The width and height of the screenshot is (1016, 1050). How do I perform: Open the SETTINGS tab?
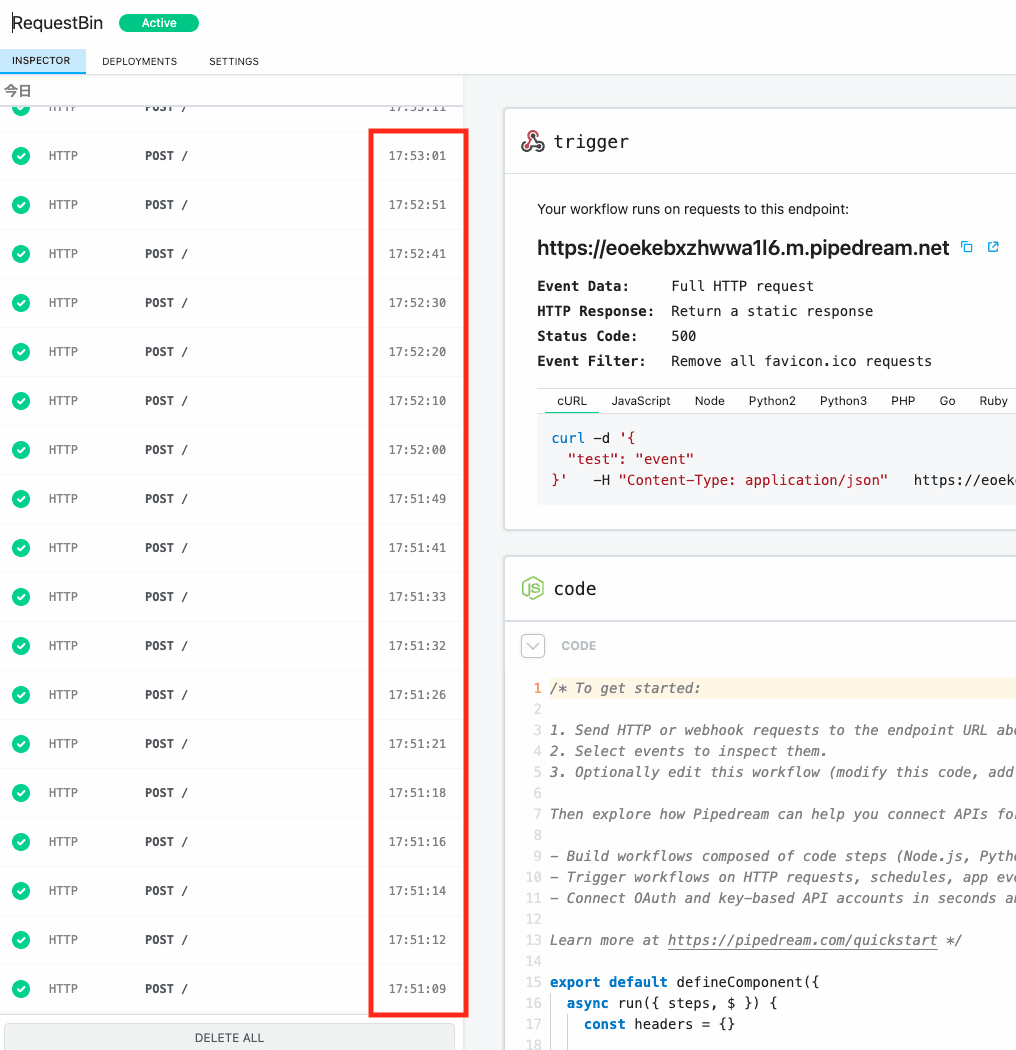[234, 62]
